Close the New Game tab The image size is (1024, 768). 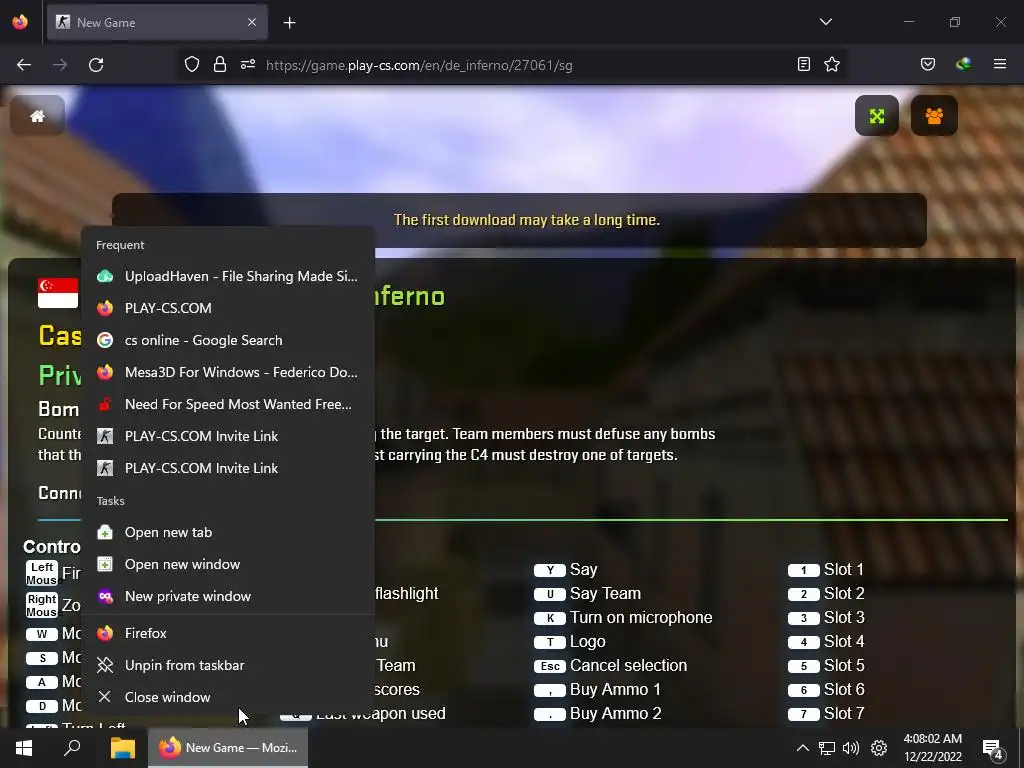(x=252, y=23)
